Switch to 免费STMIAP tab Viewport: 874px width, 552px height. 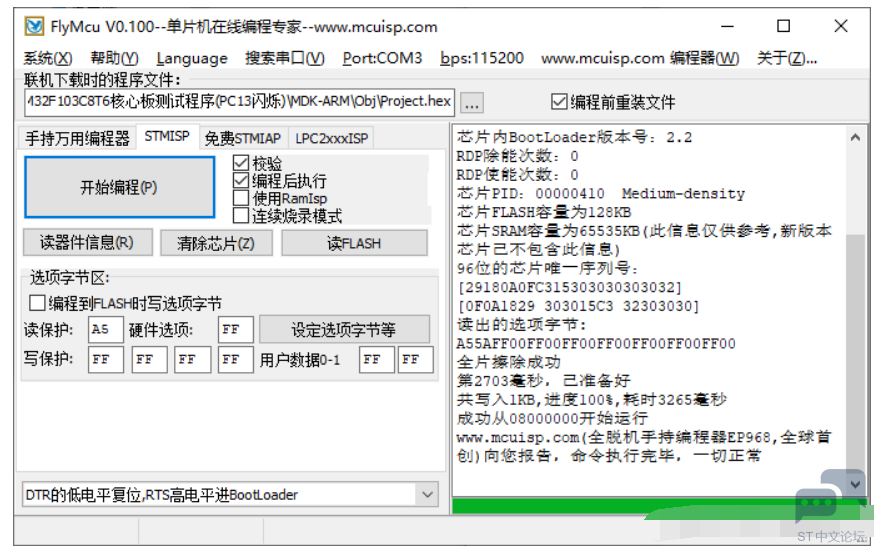coord(242,138)
